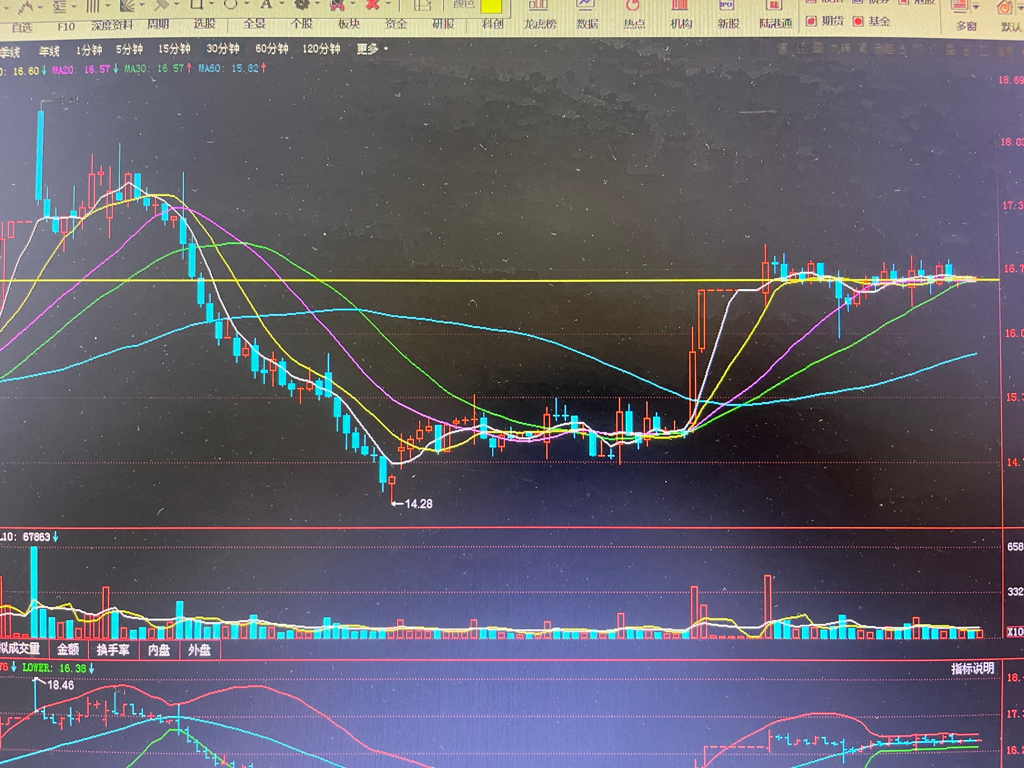
Task: Switch chart to 30分钟 period
Action: point(223,49)
